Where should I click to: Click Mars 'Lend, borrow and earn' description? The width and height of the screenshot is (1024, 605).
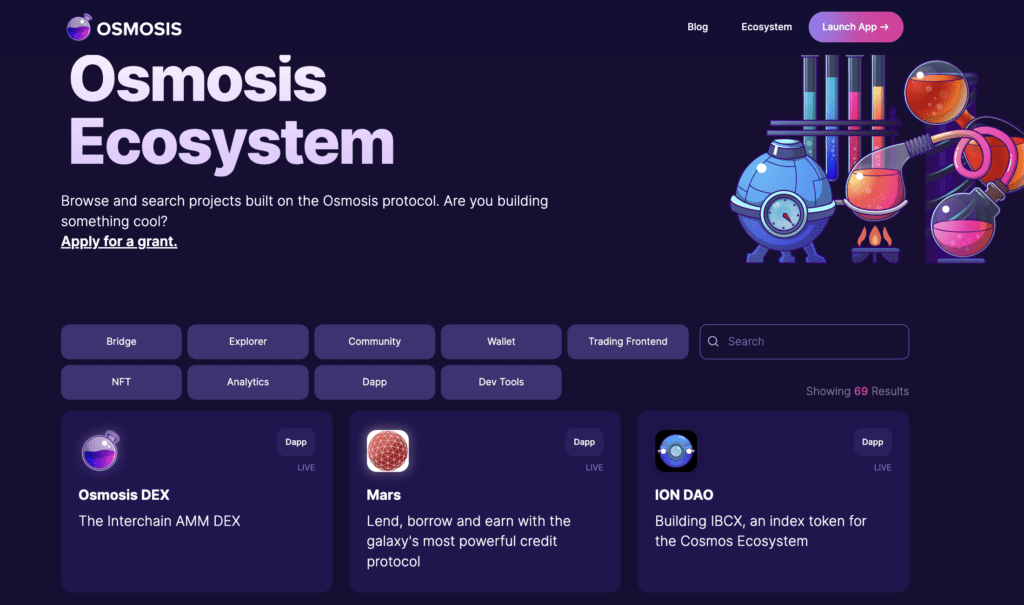point(468,541)
